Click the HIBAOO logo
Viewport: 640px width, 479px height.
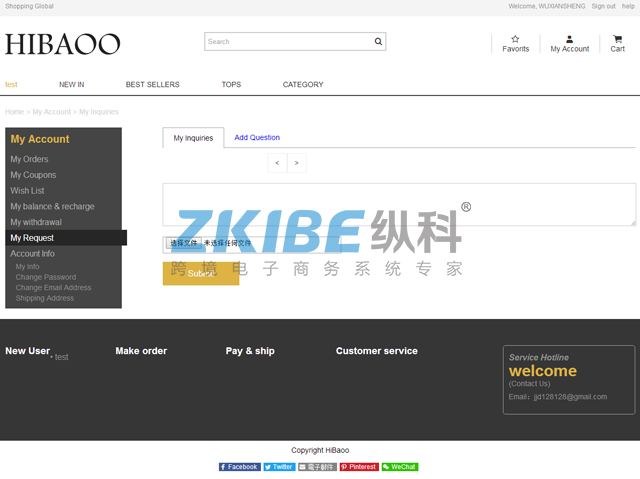tap(63, 44)
